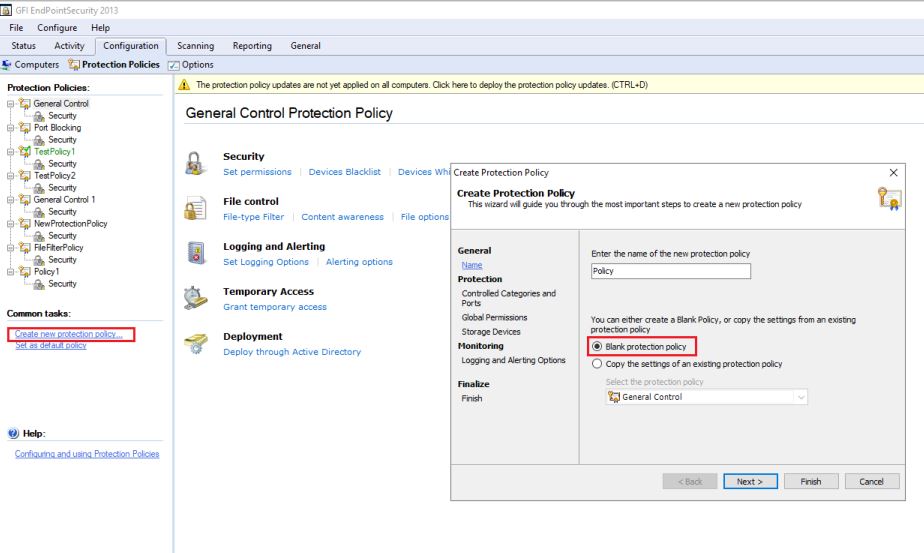Click the TestPolicy1 green check policy icon

point(25,152)
